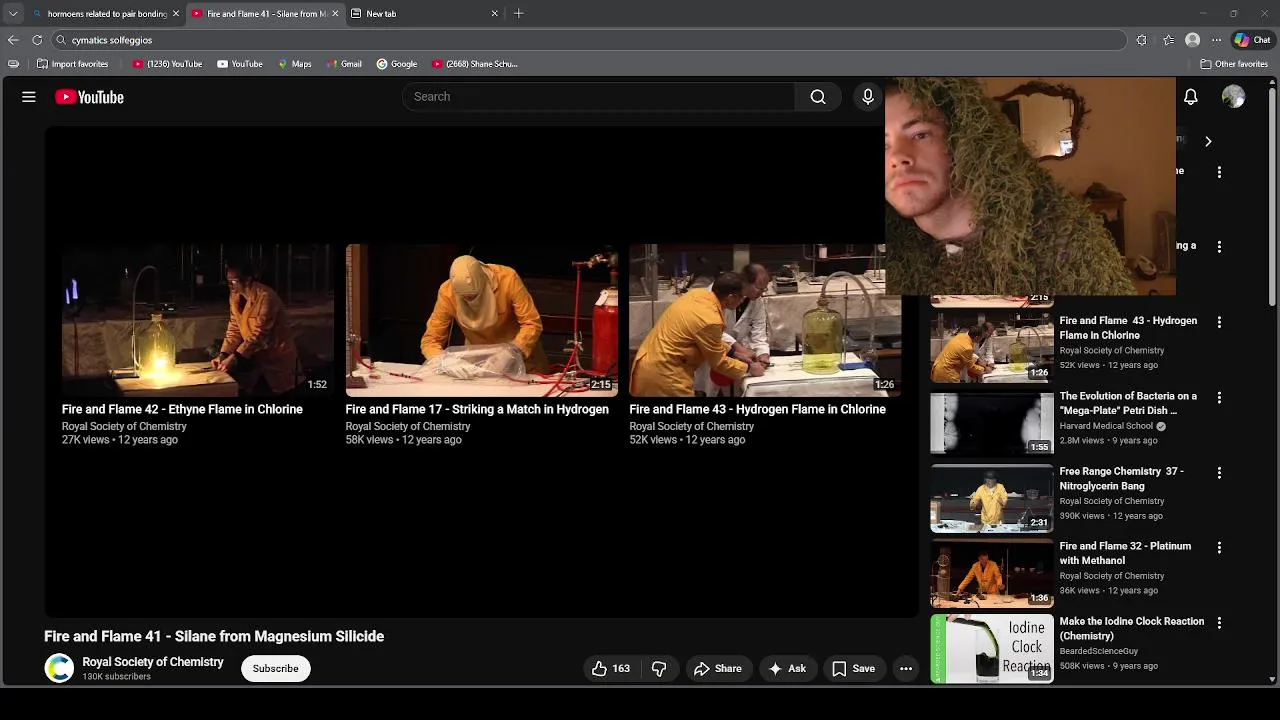Close the New tab tab

pos(494,14)
